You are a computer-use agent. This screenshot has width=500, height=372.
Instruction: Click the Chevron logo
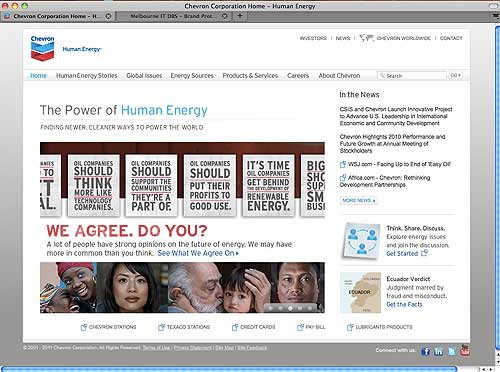tap(42, 48)
